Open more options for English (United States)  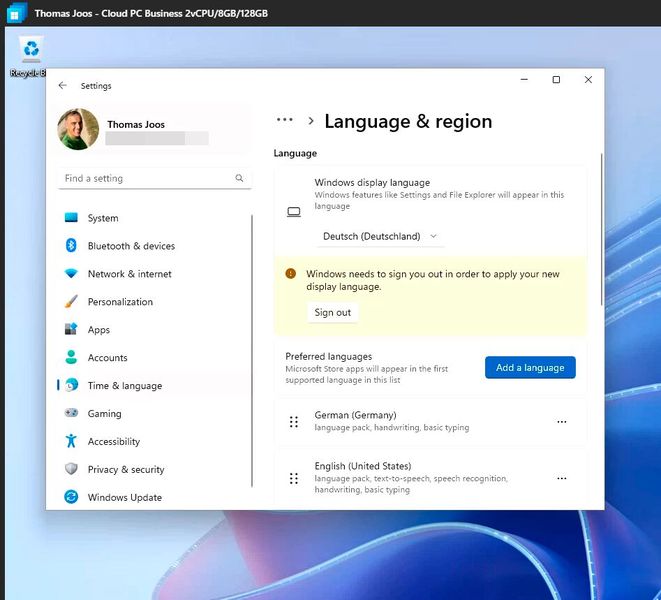click(x=562, y=479)
